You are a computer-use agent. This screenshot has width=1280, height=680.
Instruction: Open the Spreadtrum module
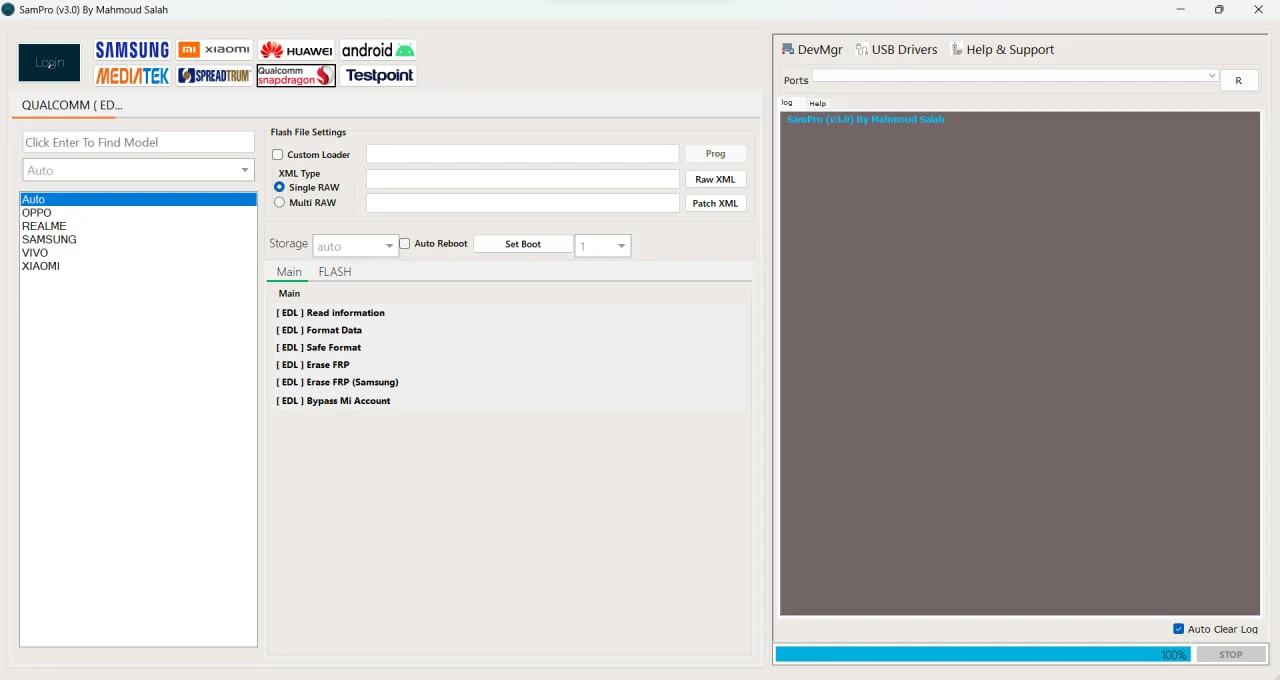[x=214, y=75]
